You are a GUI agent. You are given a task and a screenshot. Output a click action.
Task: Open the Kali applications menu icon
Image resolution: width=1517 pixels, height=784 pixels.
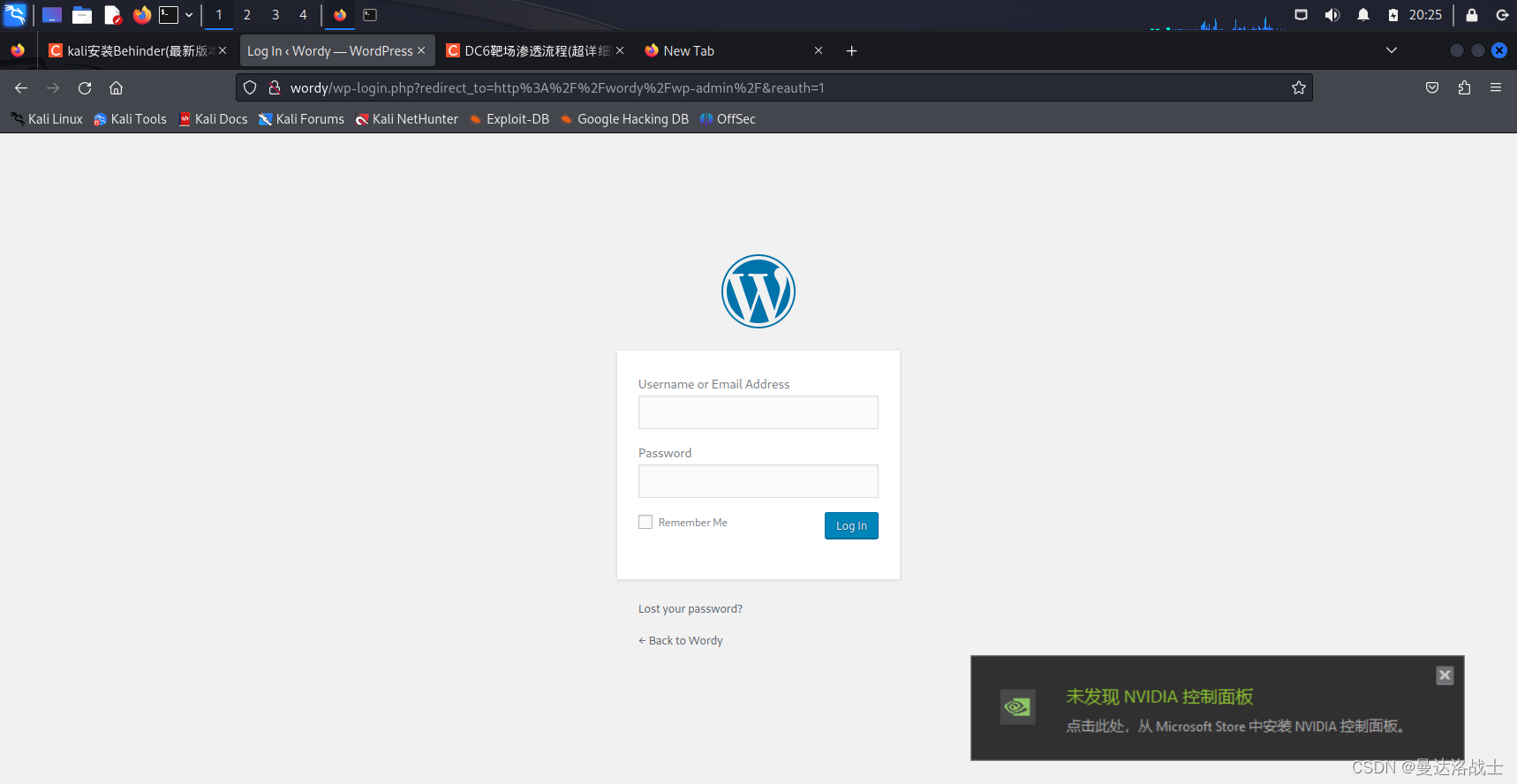(x=15, y=15)
